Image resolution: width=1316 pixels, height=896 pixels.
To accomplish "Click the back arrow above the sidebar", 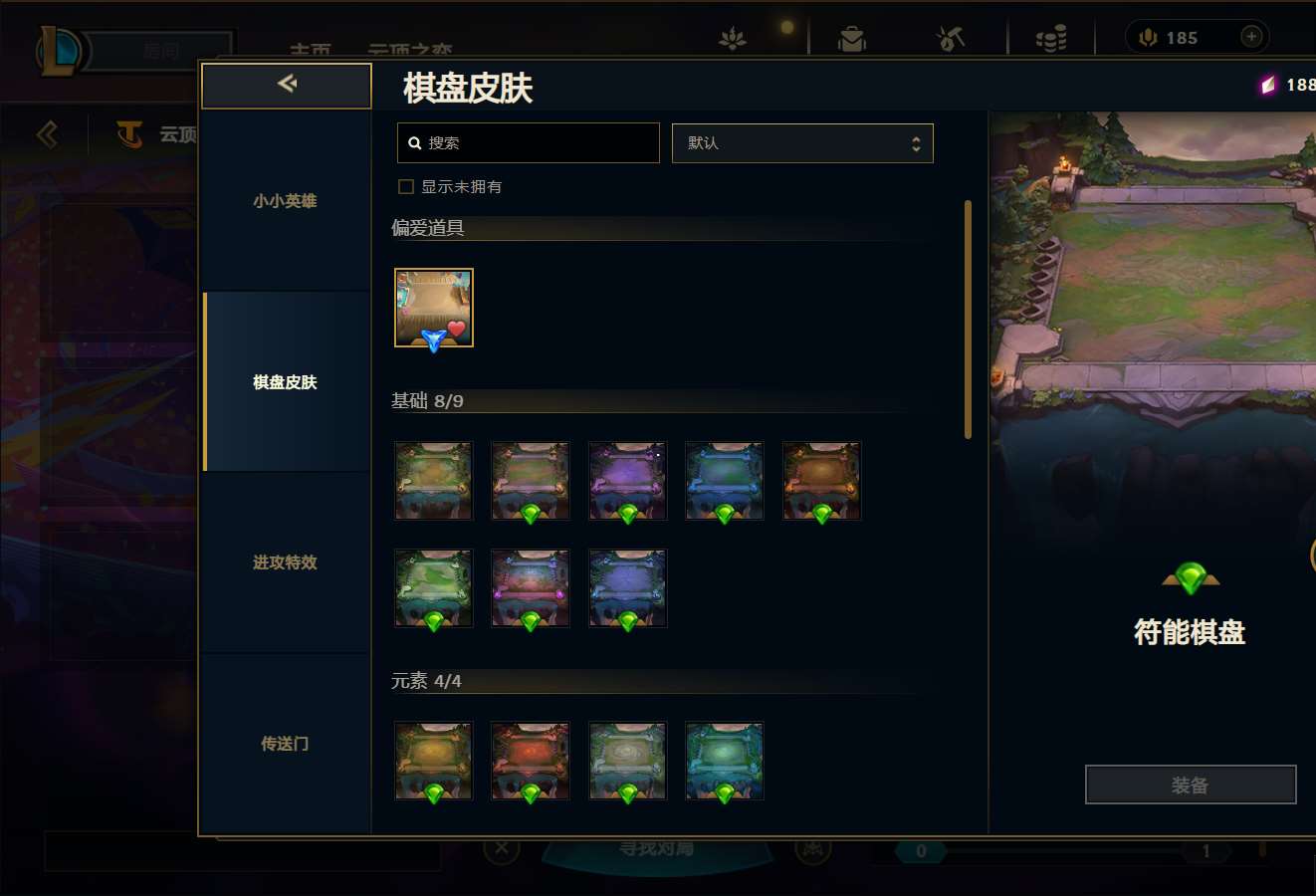I will point(287,85).
